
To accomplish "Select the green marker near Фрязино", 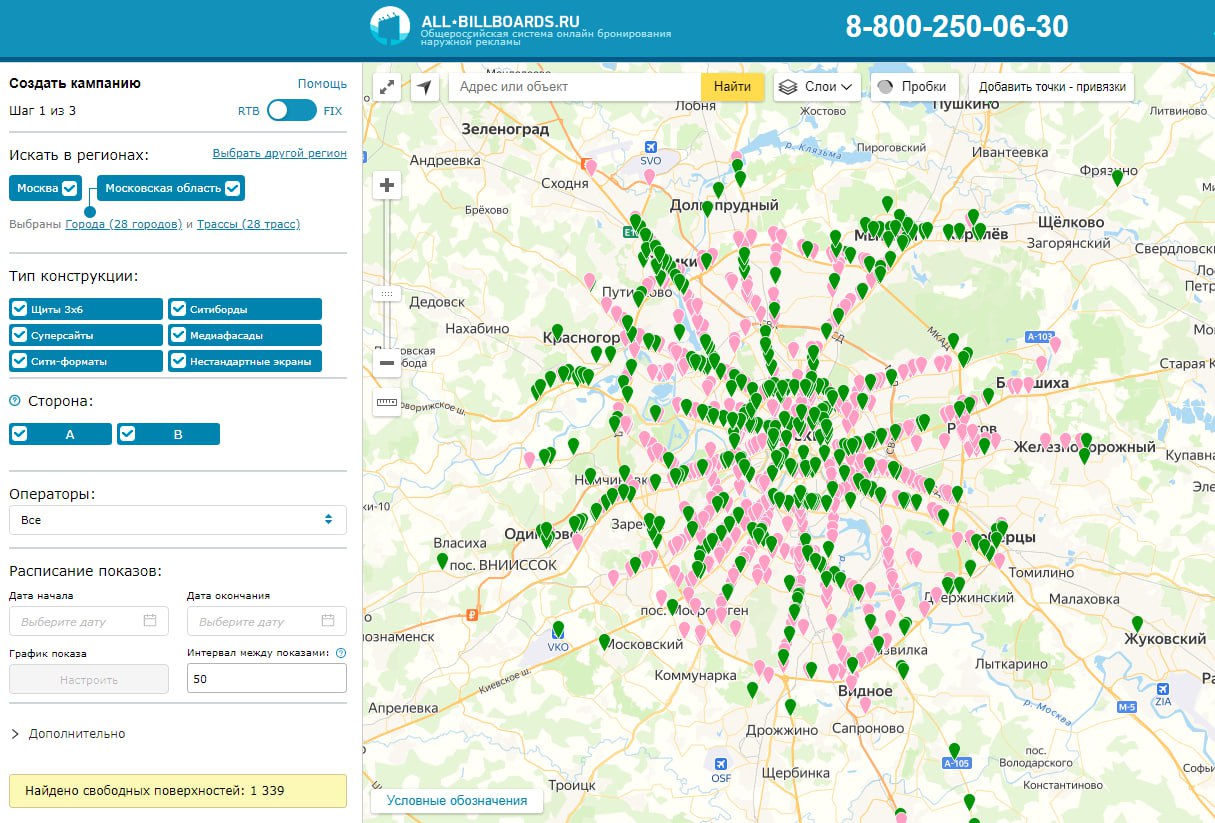I will 1117,177.
